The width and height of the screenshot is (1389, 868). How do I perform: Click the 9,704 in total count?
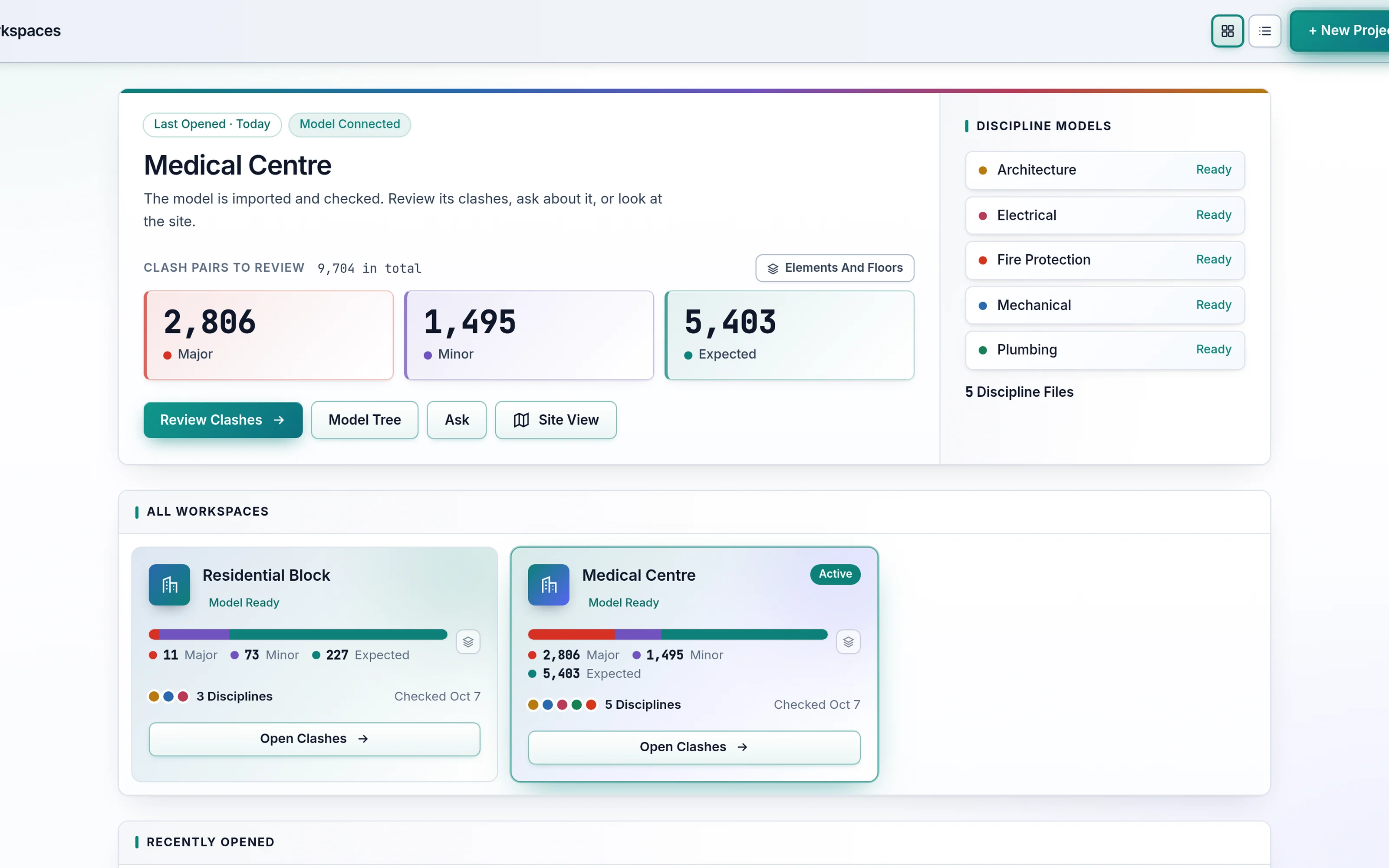pos(370,268)
